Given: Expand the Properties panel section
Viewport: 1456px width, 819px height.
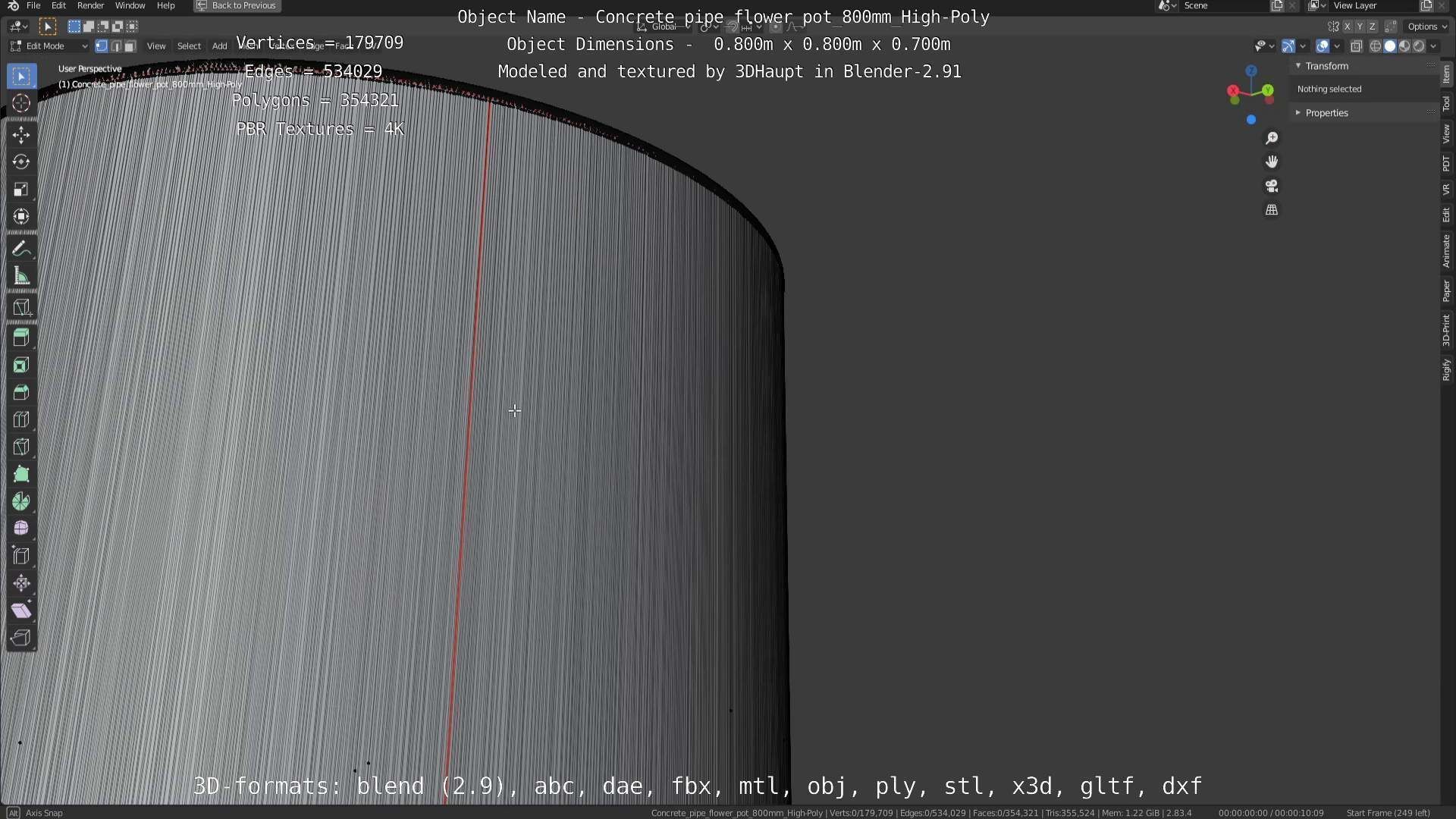Looking at the screenshot, I should pyautogui.click(x=1326, y=113).
